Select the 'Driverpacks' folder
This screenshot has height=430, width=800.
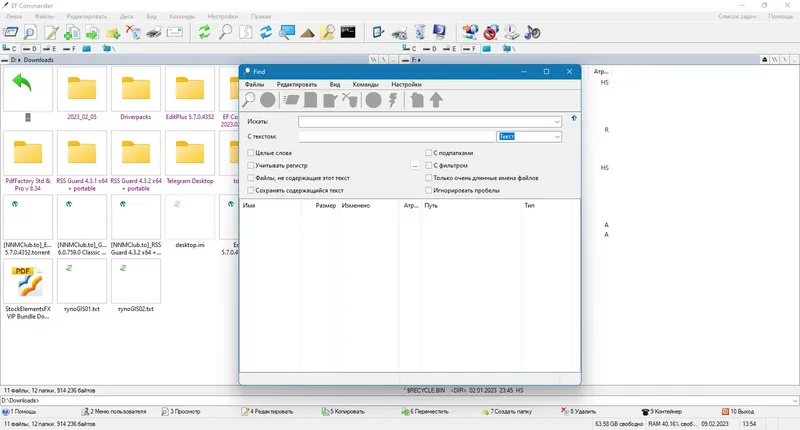pos(136,94)
